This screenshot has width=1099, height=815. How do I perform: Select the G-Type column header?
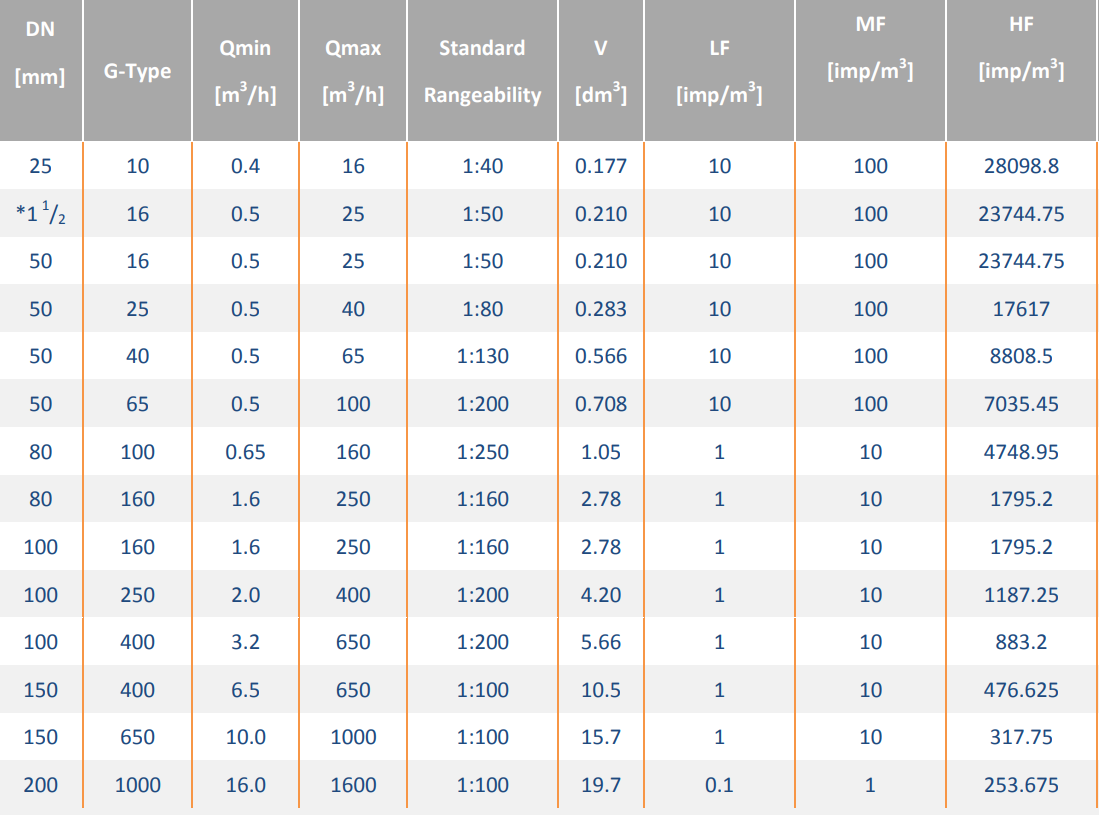[x=137, y=71]
